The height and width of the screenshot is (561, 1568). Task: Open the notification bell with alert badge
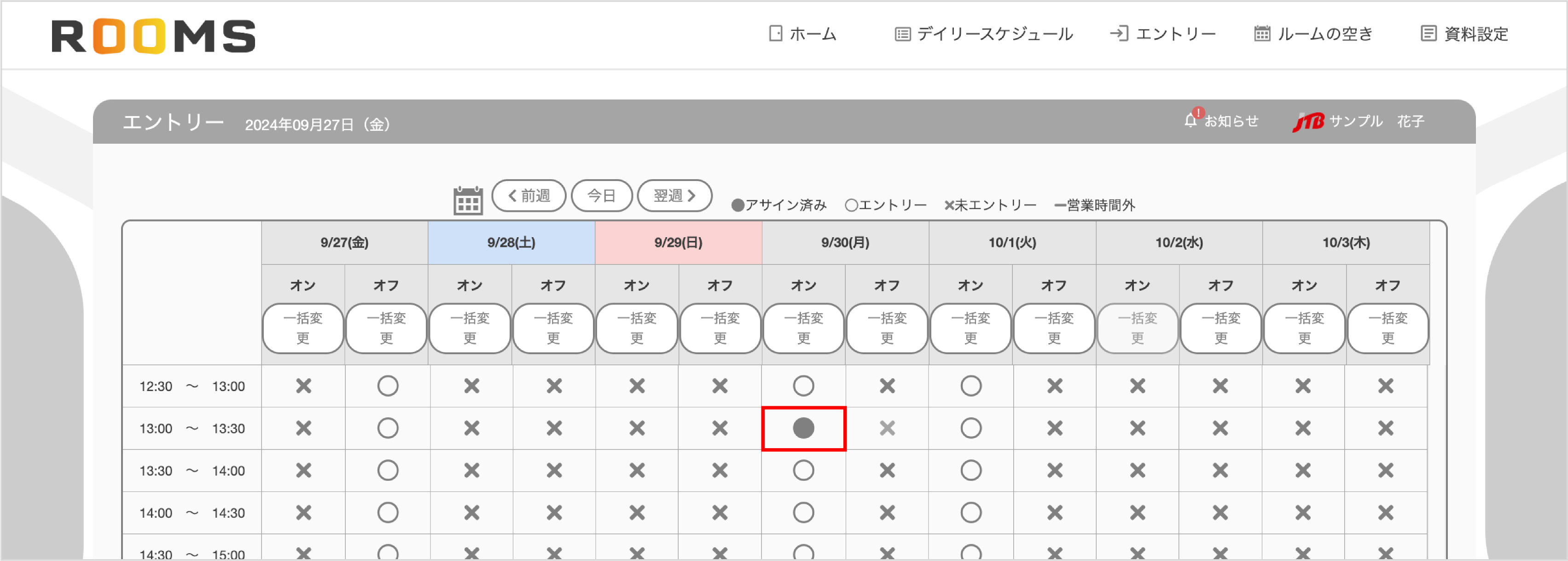click(x=1191, y=119)
